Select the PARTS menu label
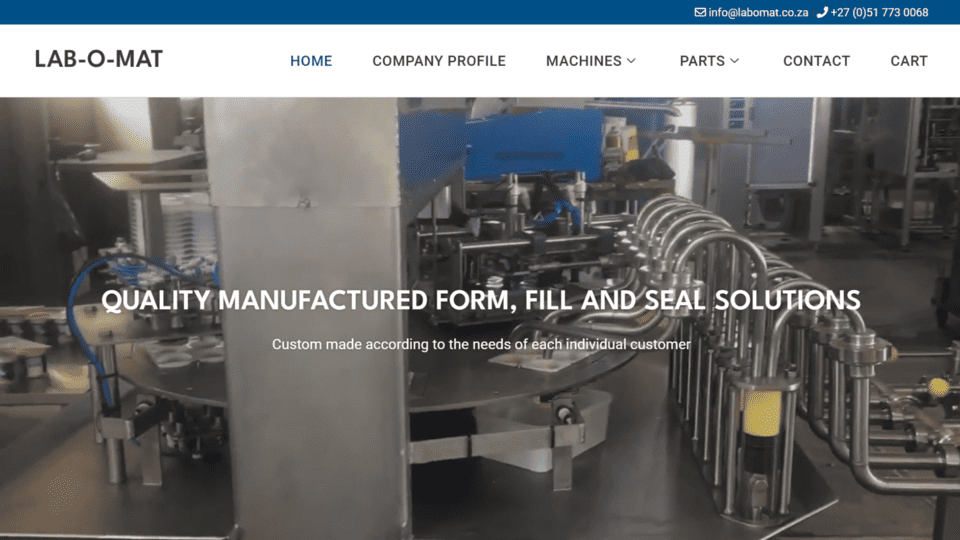This screenshot has height=540, width=960. click(702, 61)
